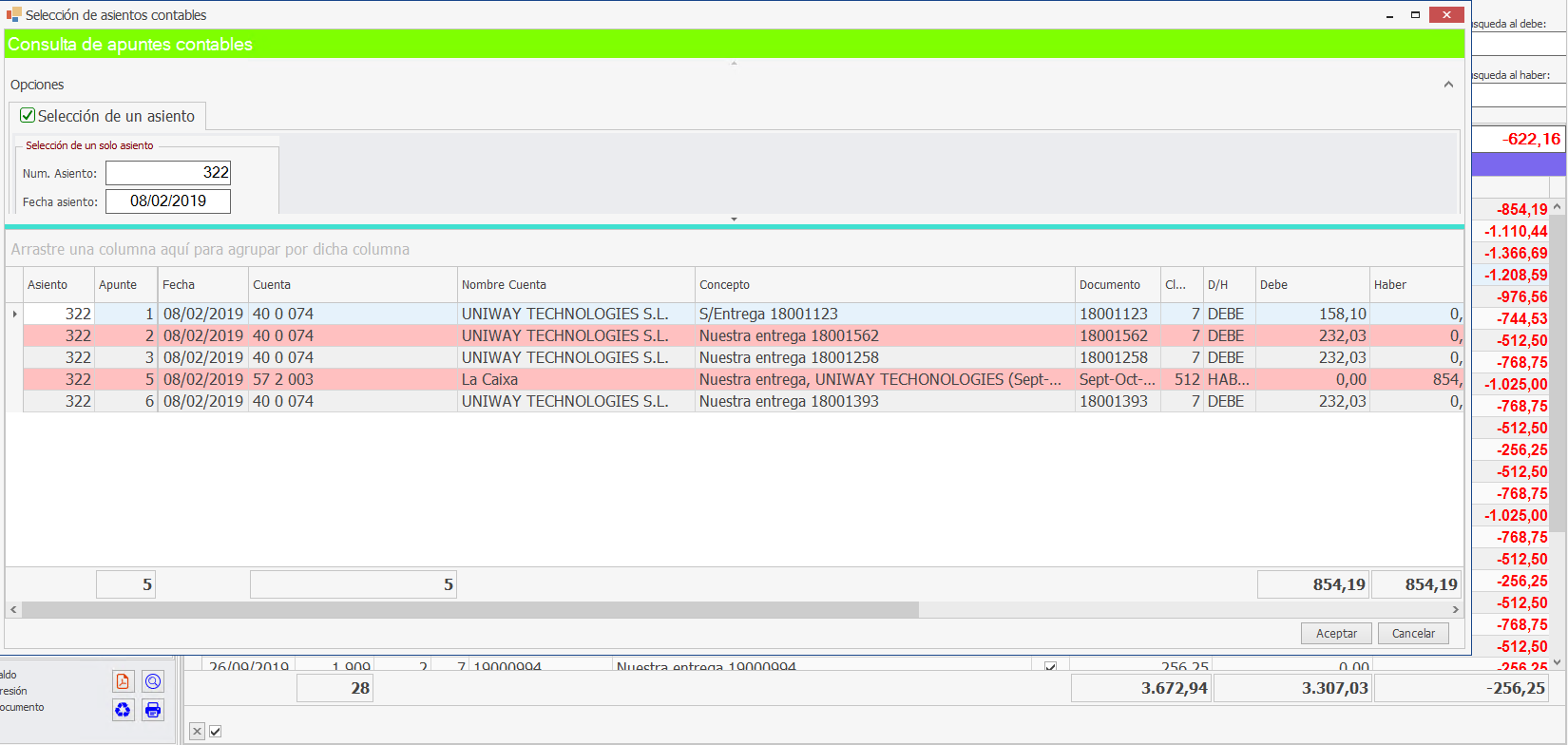Click the PDF export icon
Screen dimensions: 1568x745
(x=123, y=681)
